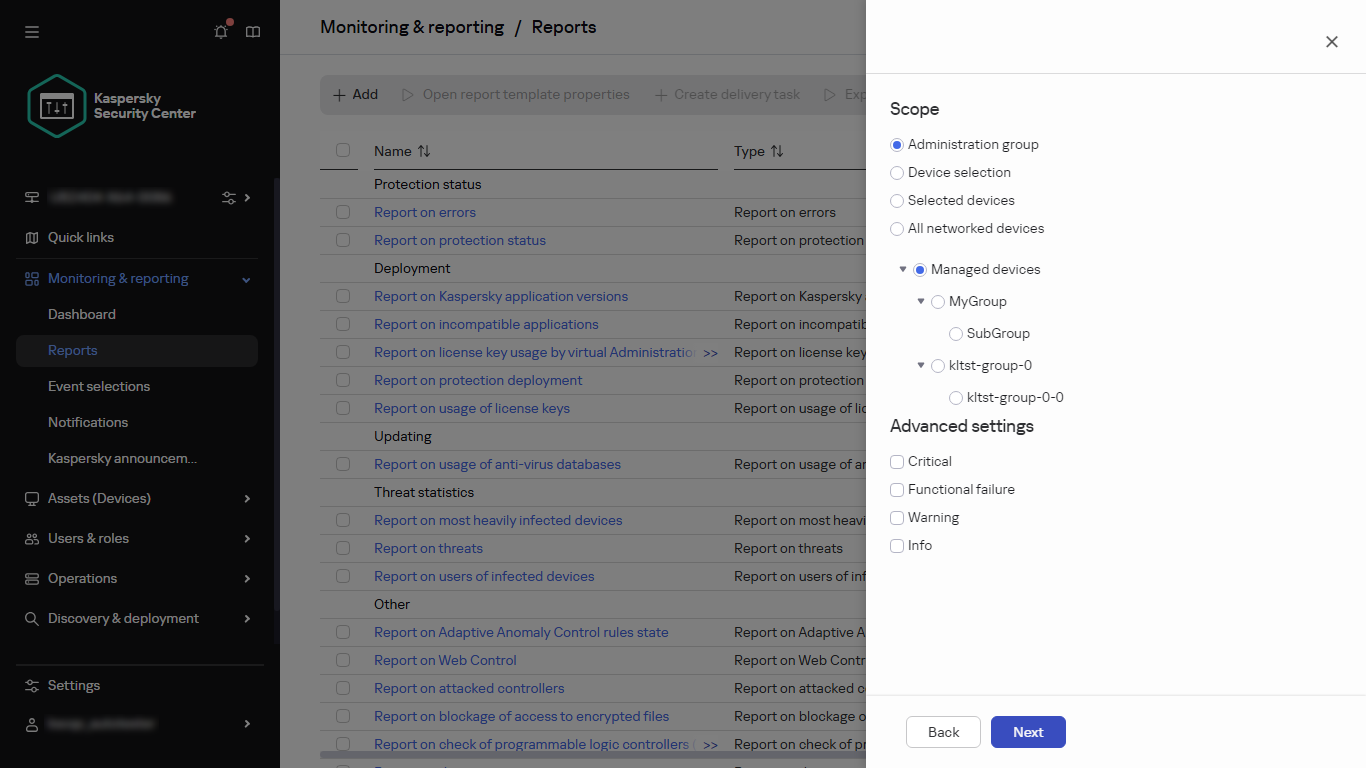Click the Next button

point(1028,731)
